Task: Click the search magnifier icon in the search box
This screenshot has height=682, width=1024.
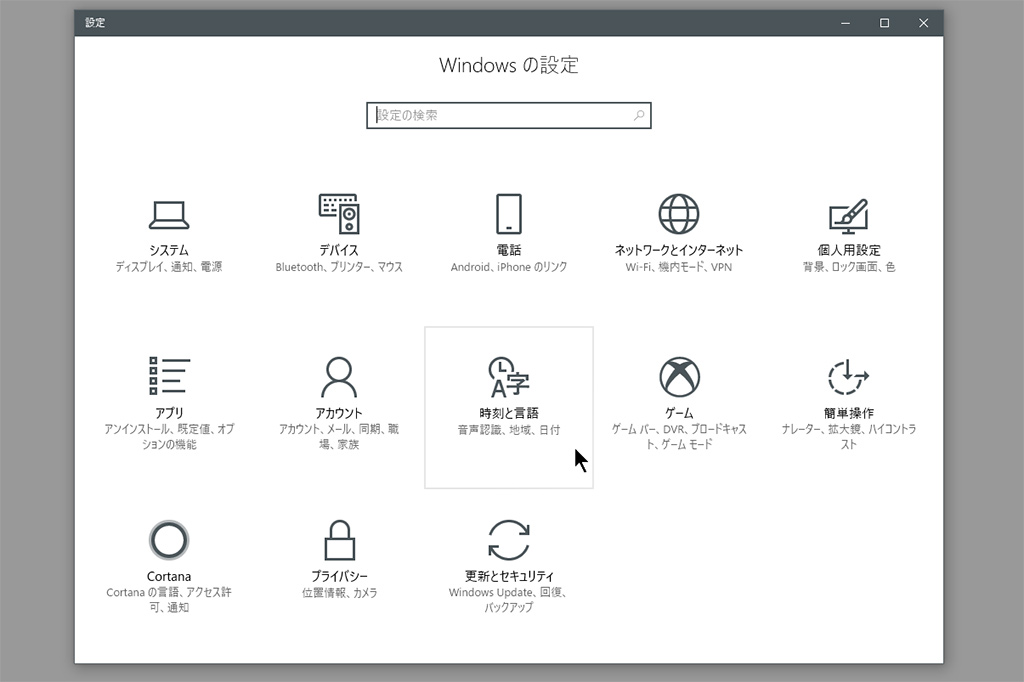Action: [639, 116]
